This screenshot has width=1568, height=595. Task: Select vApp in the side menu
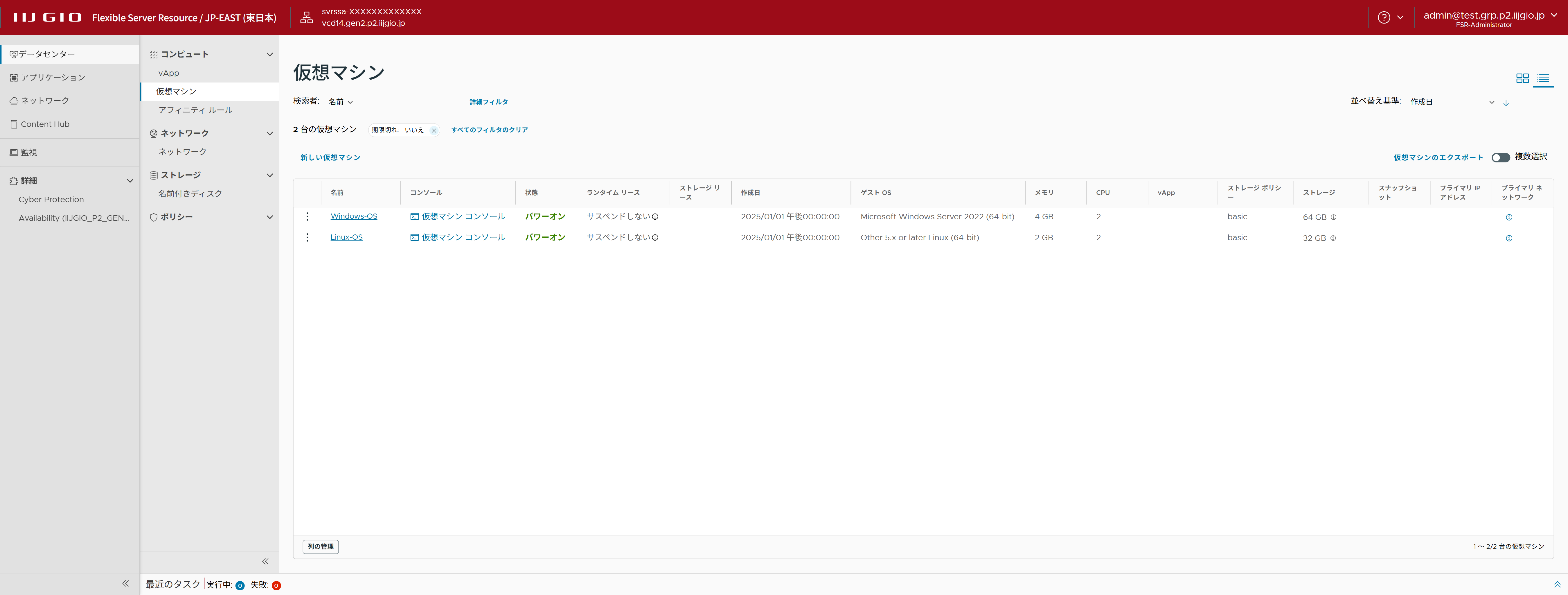pyautogui.click(x=169, y=73)
